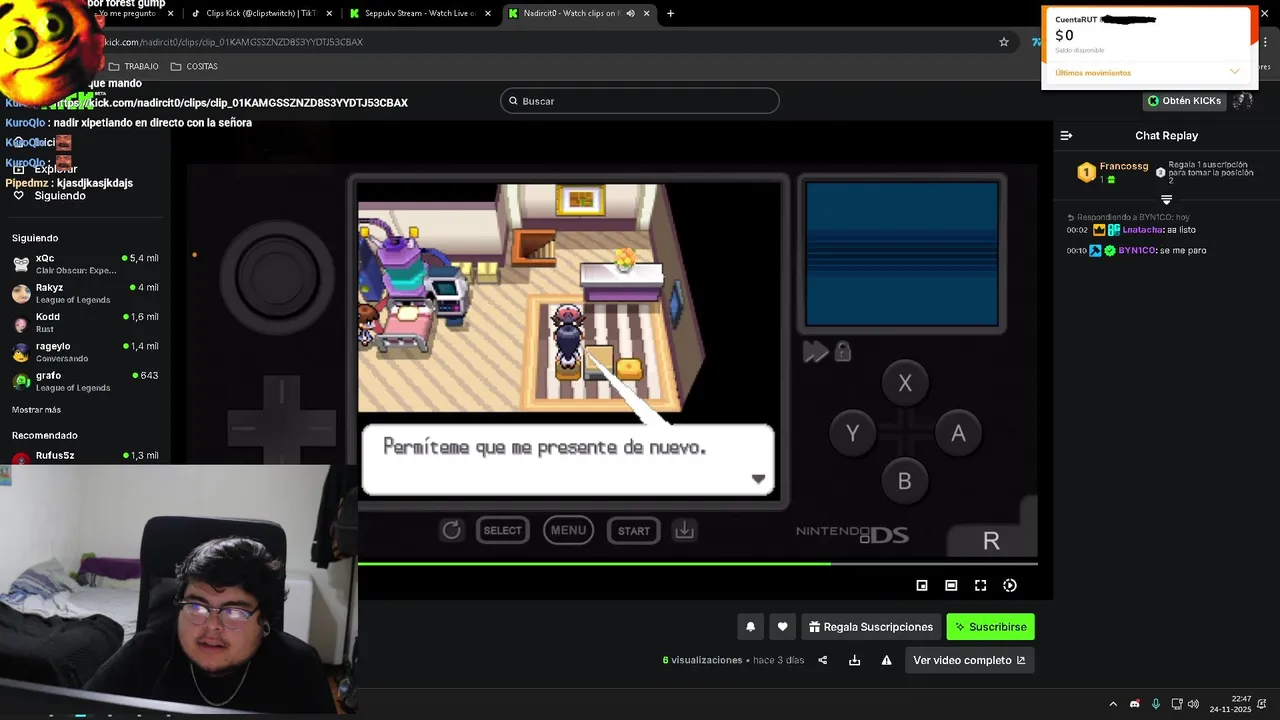Tap the emulator Y button
The width and height of the screenshot is (1280, 720).
852,433
